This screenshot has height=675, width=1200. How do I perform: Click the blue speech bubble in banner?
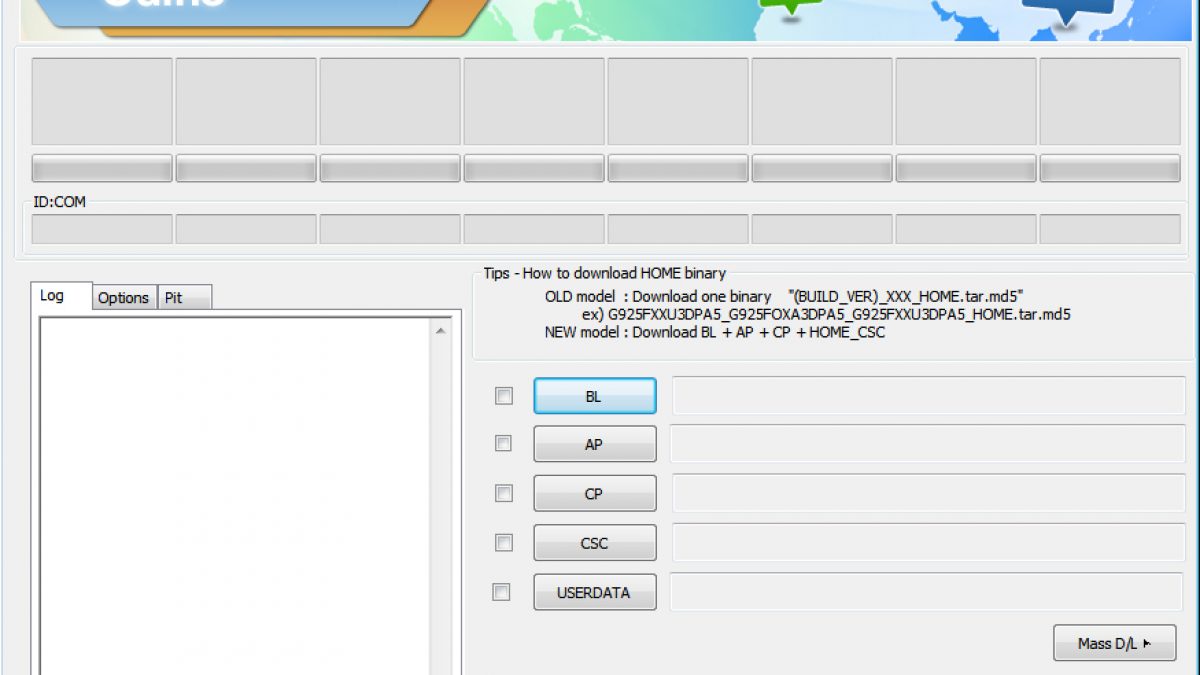click(x=1067, y=10)
